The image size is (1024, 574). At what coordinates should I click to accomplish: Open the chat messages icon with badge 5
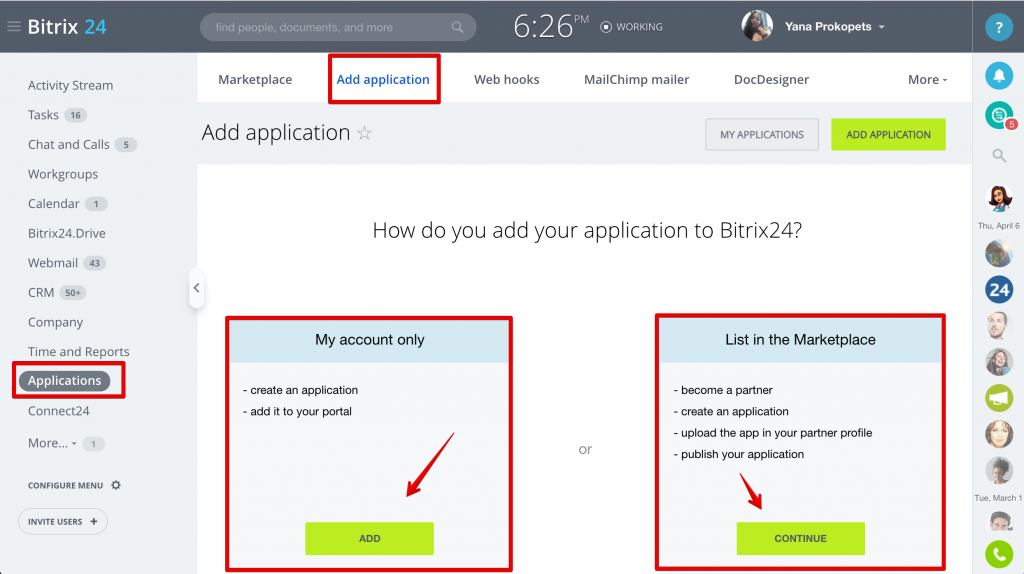click(x=999, y=116)
